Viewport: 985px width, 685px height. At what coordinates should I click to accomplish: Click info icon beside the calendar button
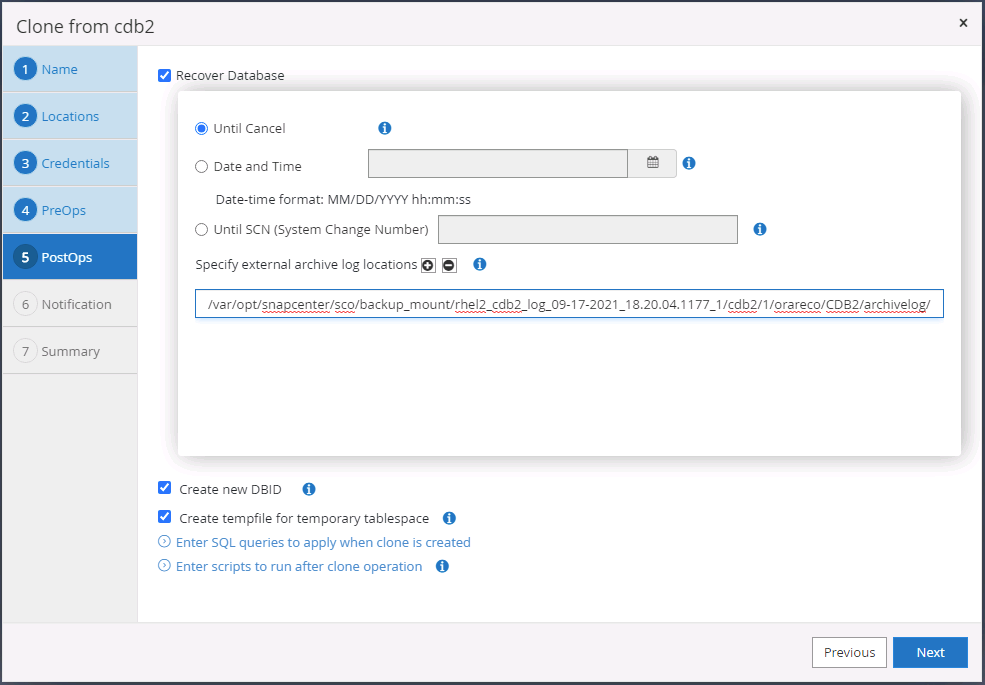coord(689,163)
